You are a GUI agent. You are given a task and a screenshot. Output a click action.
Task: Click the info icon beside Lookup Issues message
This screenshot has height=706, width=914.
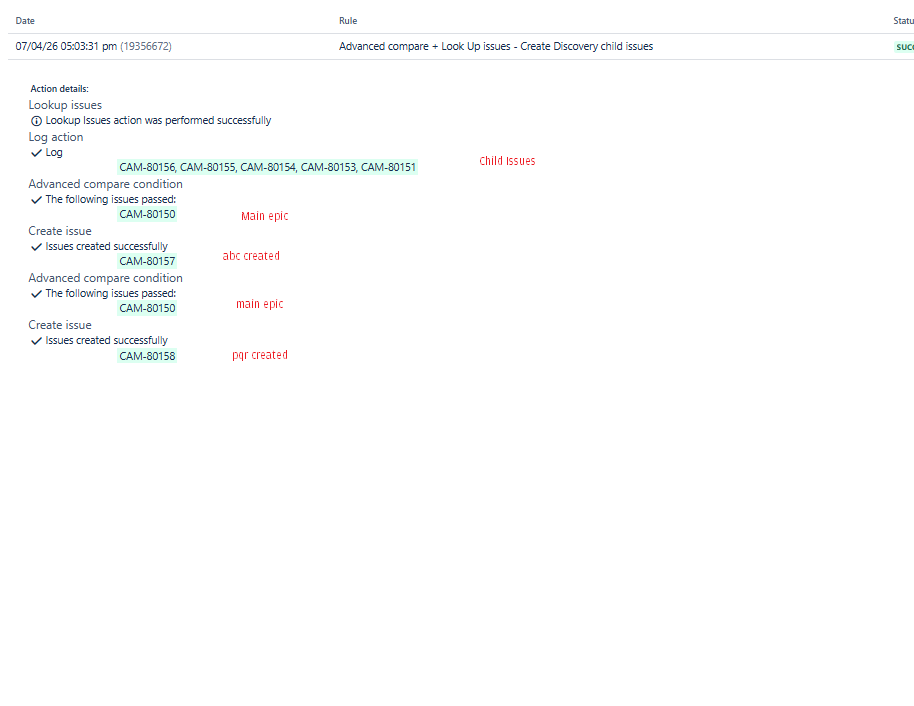tap(36, 120)
